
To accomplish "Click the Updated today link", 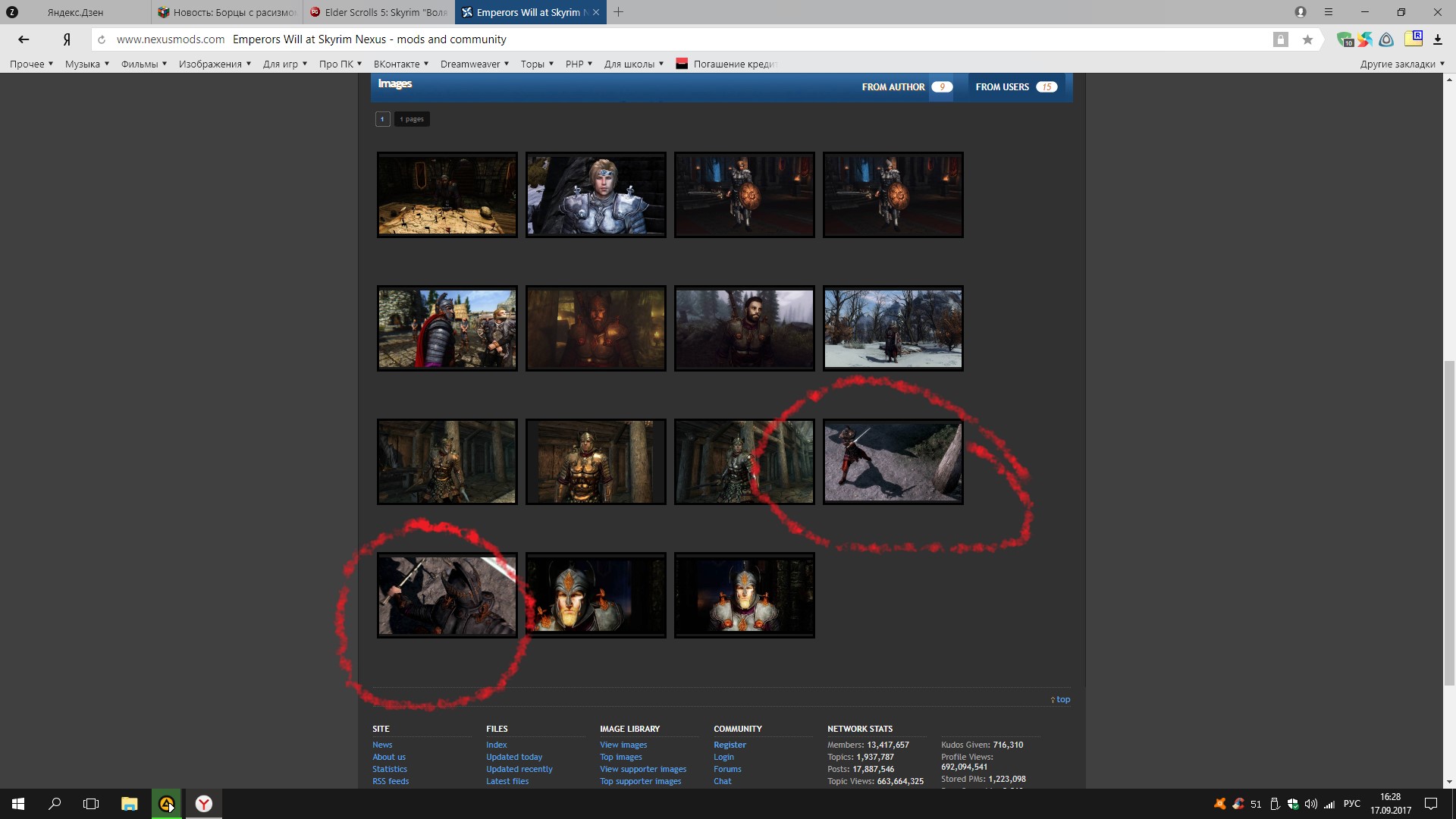I will pos(513,757).
